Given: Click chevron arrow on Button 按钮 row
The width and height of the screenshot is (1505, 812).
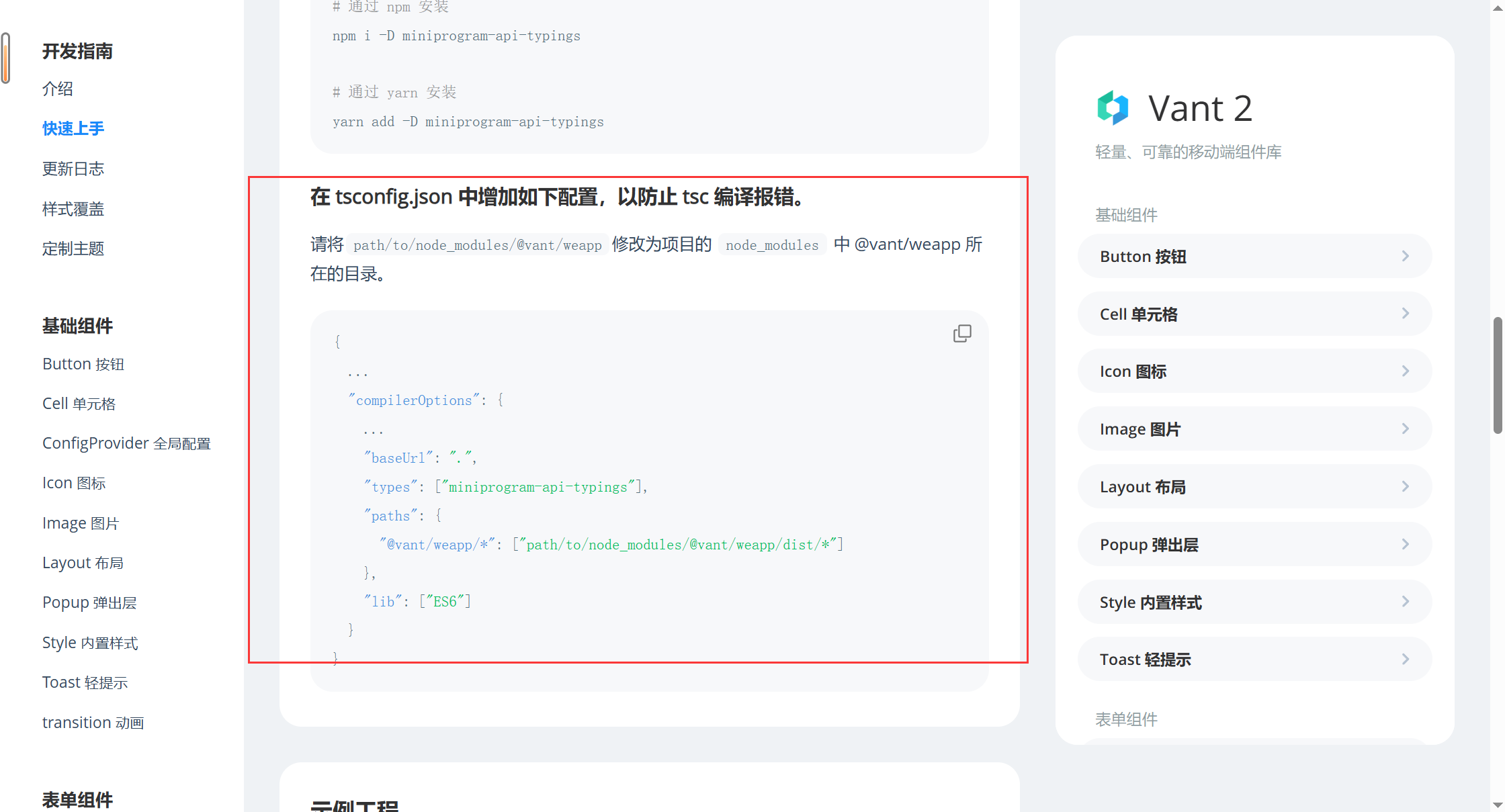Looking at the screenshot, I should click(1405, 256).
